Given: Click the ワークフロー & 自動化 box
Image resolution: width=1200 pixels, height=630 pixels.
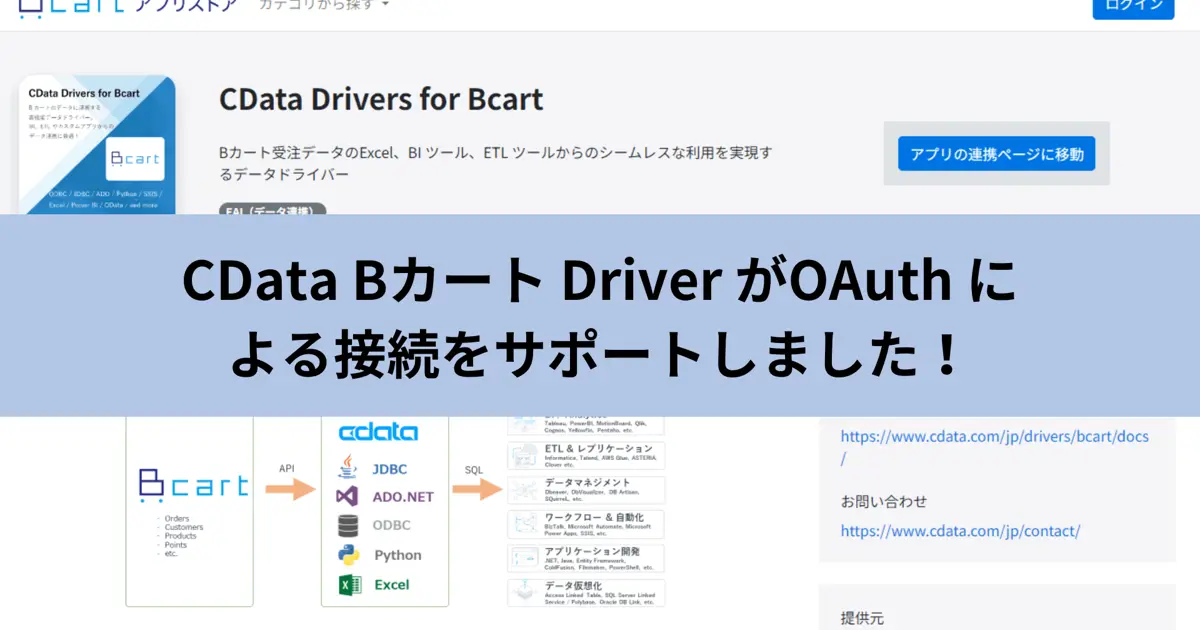Looking at the screenshot, I should click(586, 524).
